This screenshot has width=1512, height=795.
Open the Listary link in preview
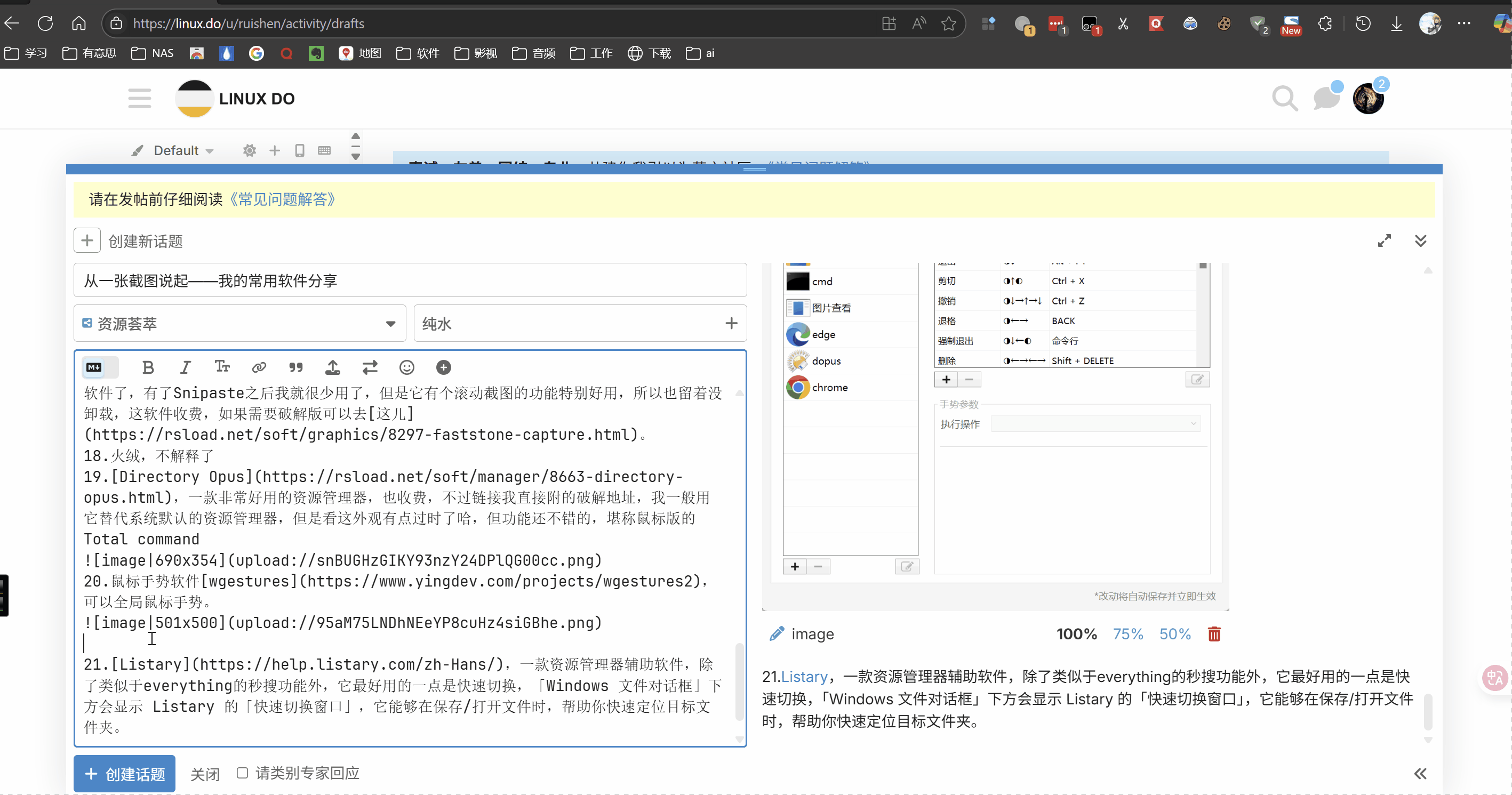click(804, 677)
